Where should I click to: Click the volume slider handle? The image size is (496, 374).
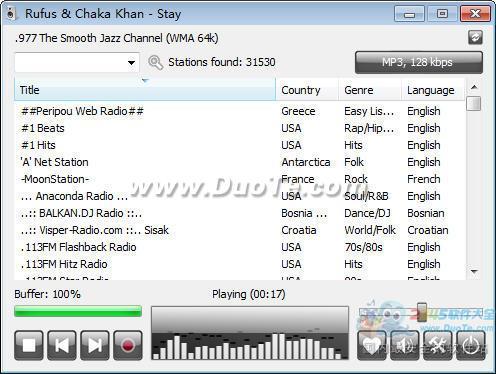point(422,312)
